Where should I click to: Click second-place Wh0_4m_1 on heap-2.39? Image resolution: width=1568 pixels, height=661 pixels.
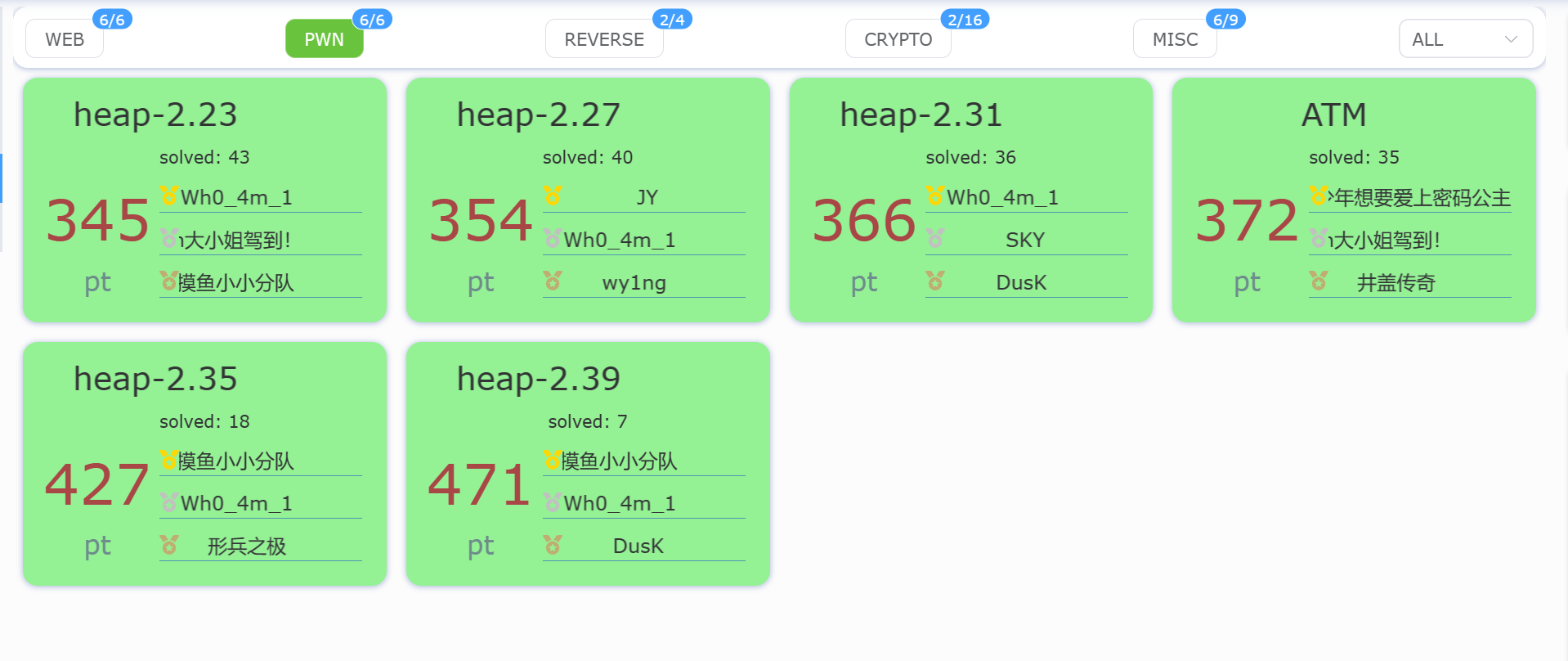620,503
